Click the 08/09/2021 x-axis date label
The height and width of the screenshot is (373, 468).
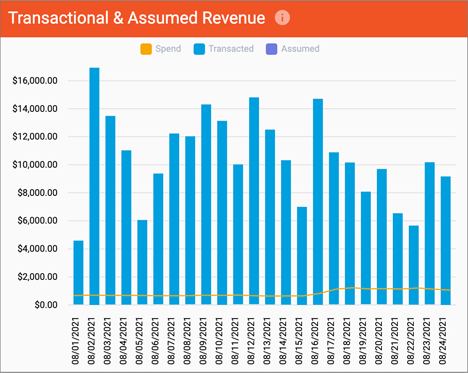[x=204, y=341]
